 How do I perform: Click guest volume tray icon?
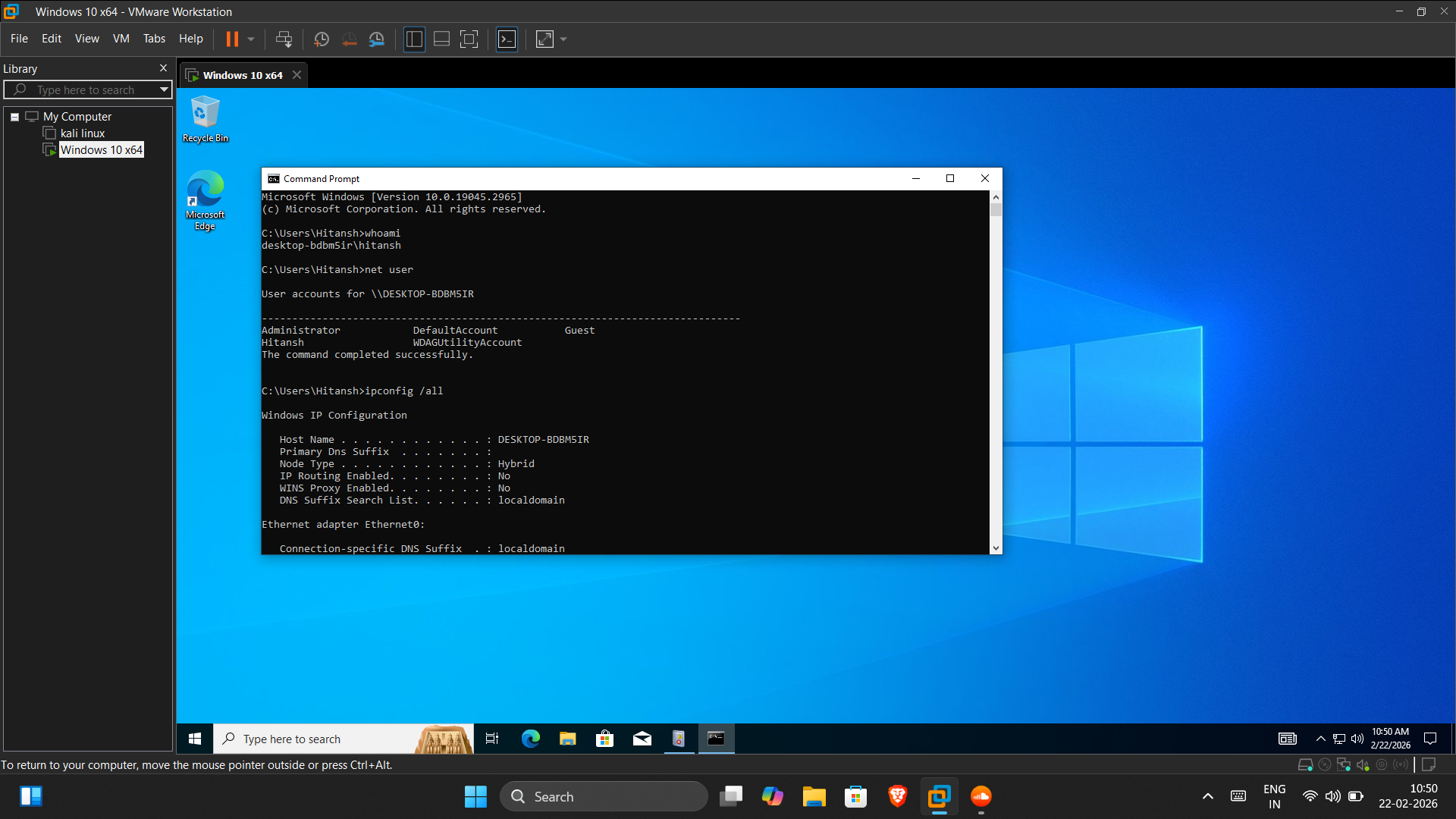1357,739
